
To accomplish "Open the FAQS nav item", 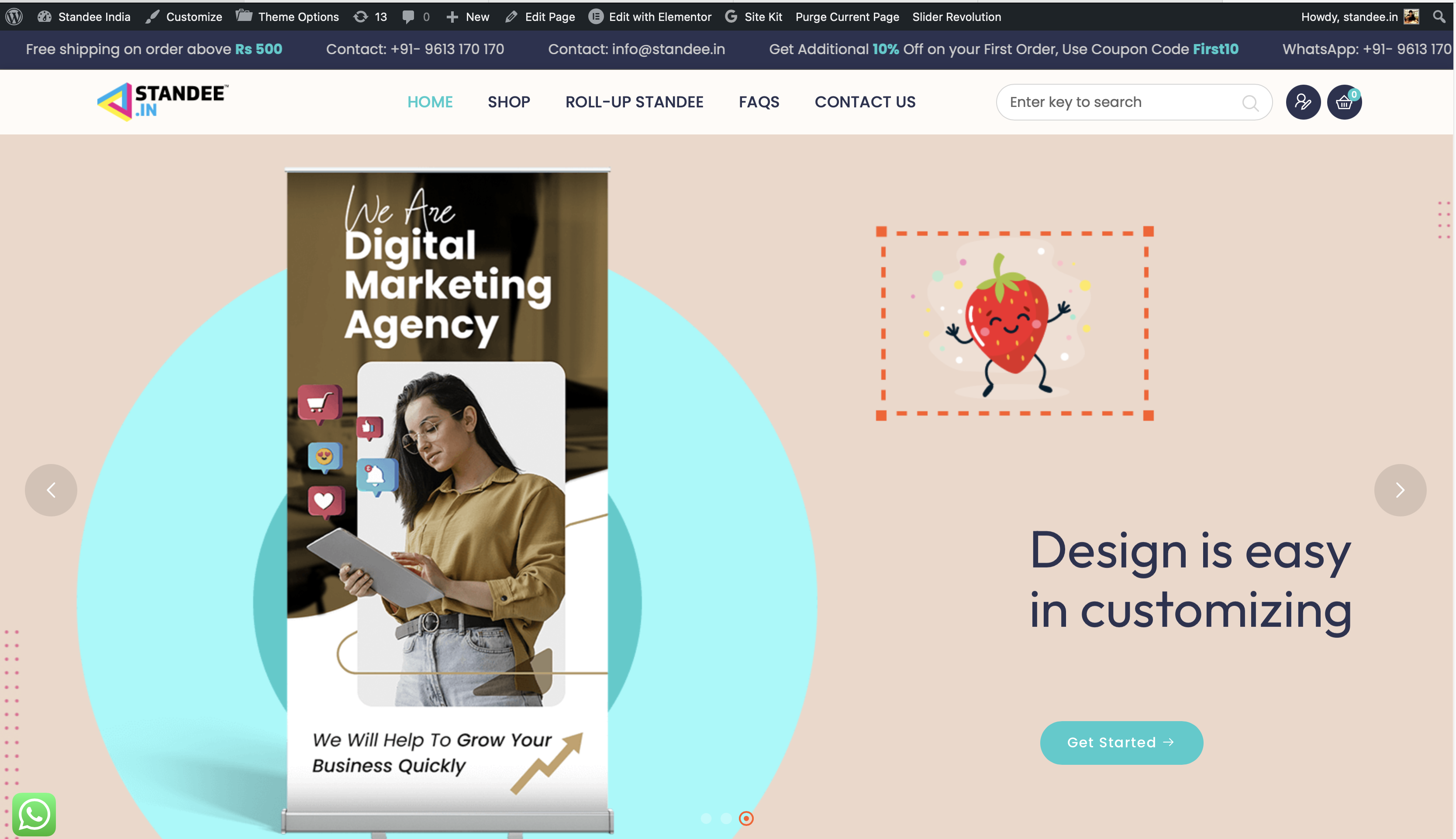I will point(759,102).
